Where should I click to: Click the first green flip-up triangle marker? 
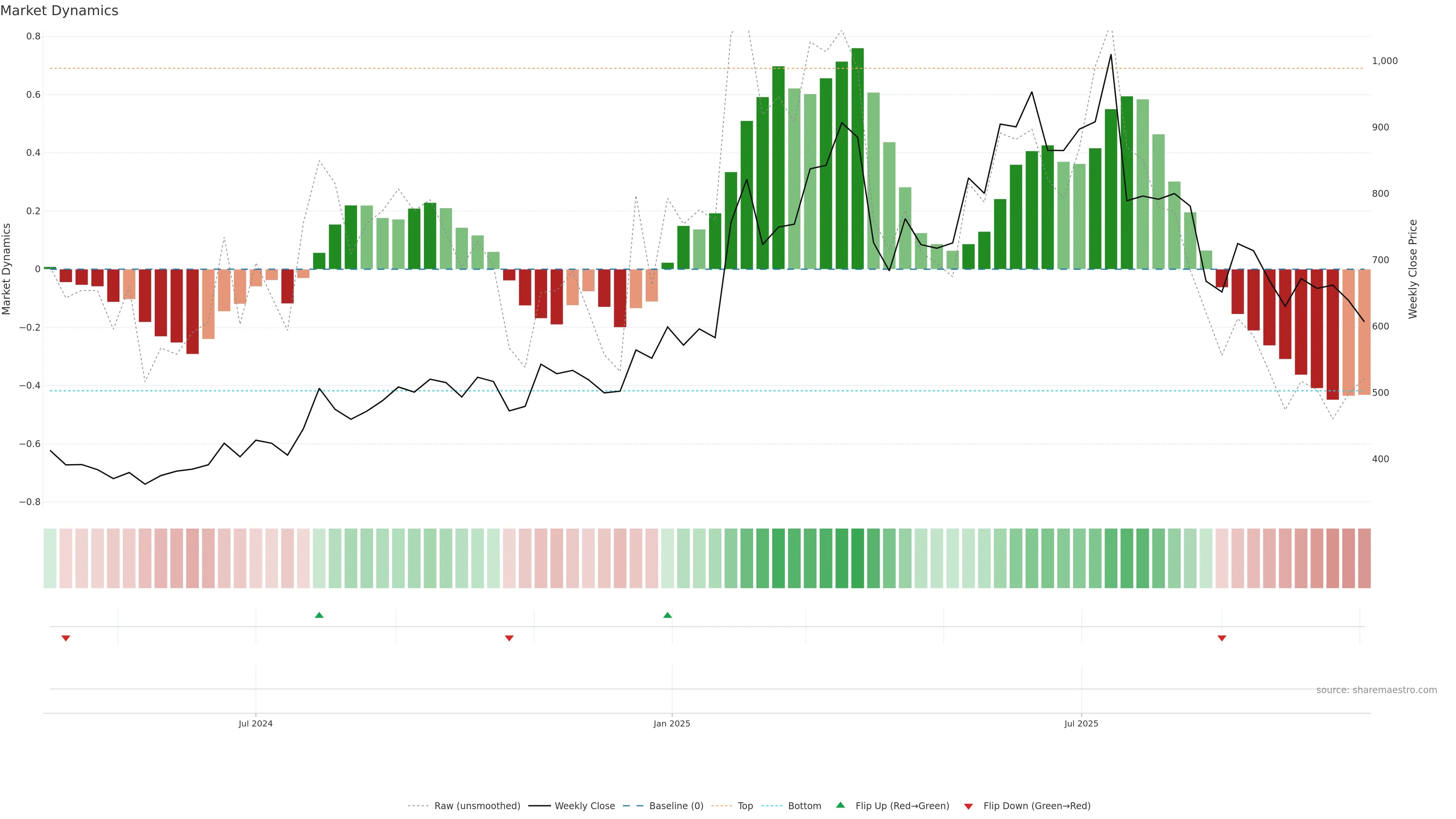(319, 615)
